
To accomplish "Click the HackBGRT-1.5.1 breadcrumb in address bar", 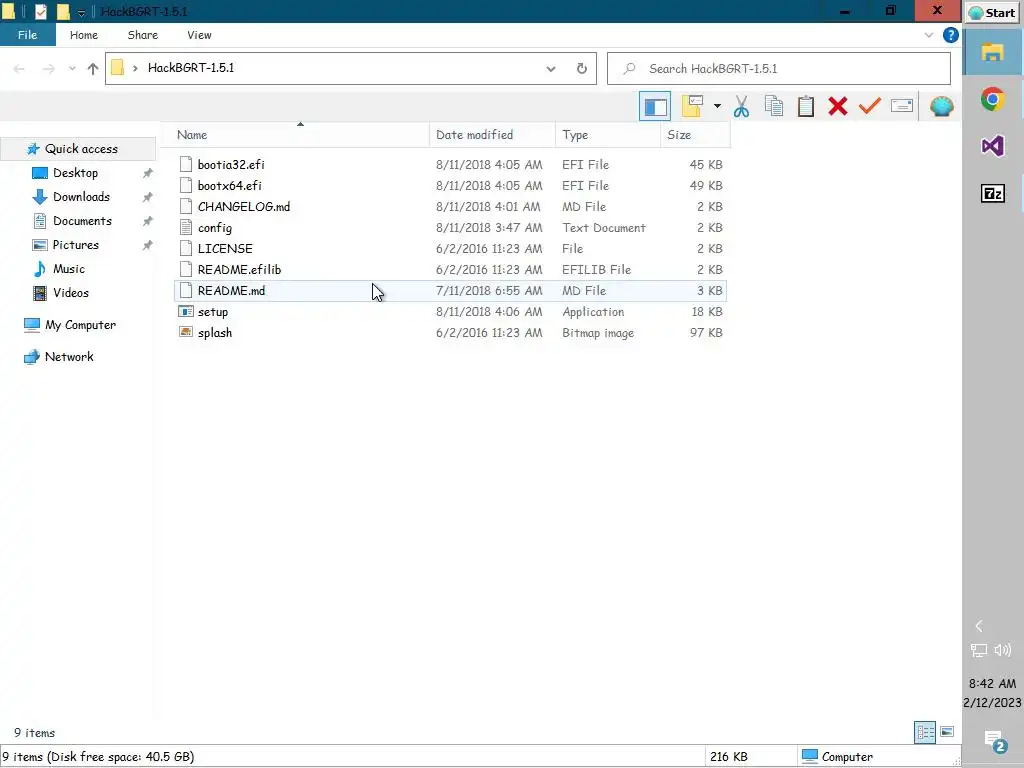I will click(191, 68).
